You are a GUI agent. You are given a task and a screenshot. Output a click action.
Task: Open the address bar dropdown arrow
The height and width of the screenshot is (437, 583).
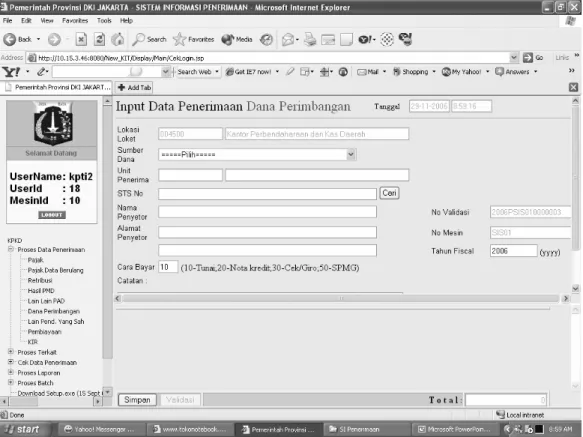point(514,58)
